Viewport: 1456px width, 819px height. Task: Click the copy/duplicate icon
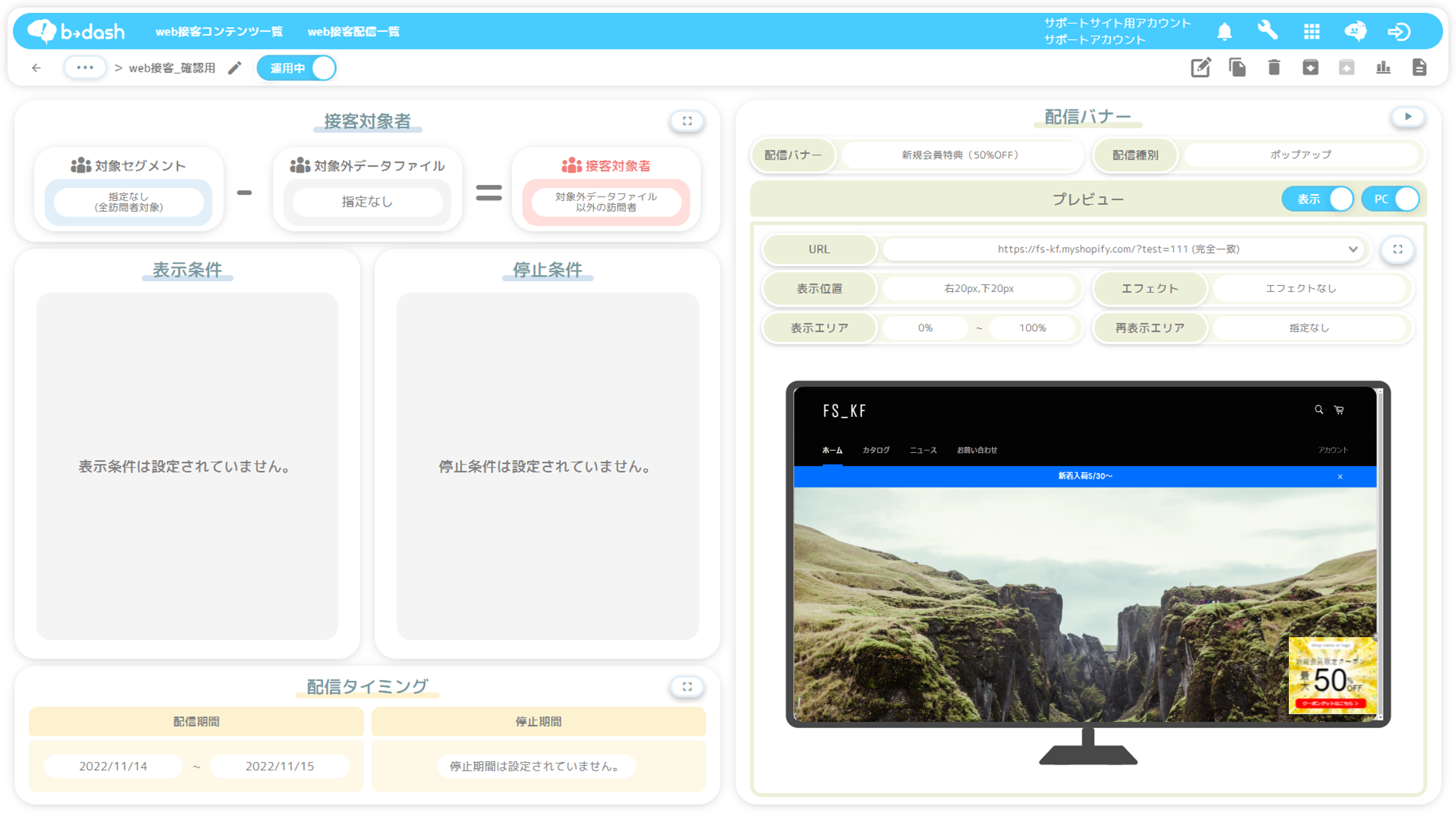(x=1237, y=68)
